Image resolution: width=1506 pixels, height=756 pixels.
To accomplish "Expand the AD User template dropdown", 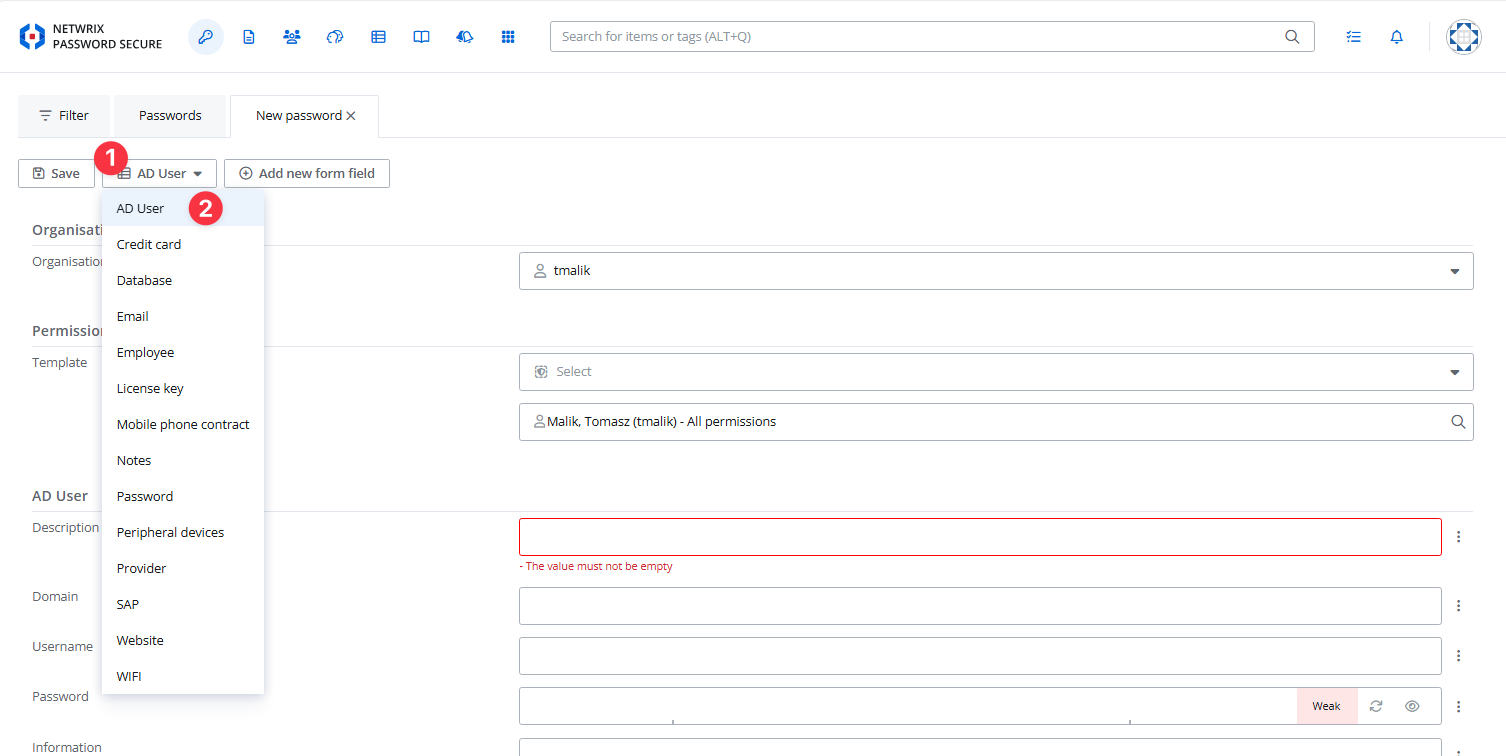I will (159, 173).
